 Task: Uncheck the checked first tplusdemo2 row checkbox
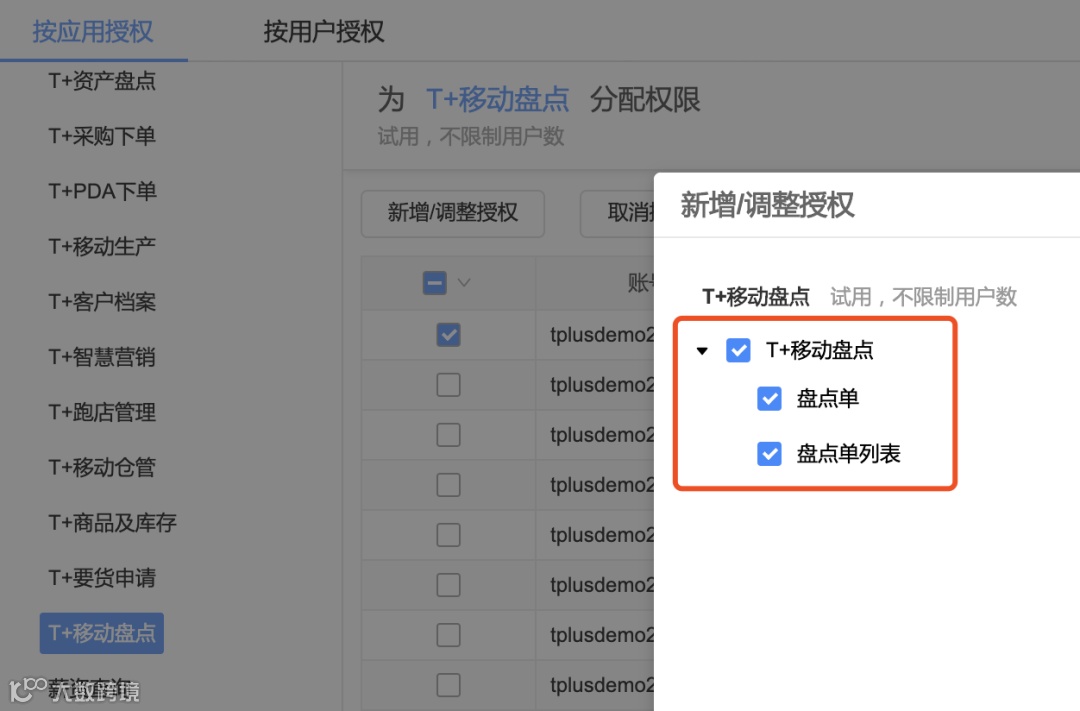click(448, 335)
